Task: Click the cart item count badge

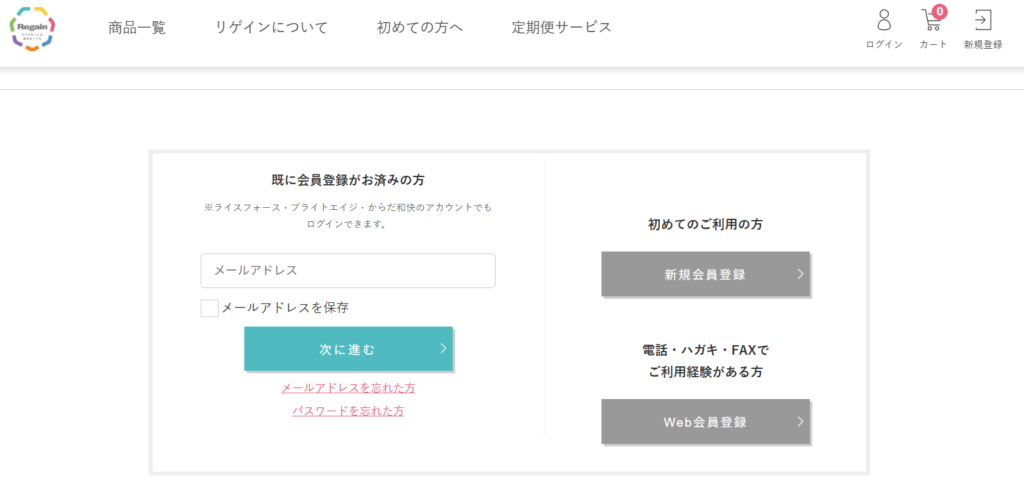Action: tap(939, 11)
